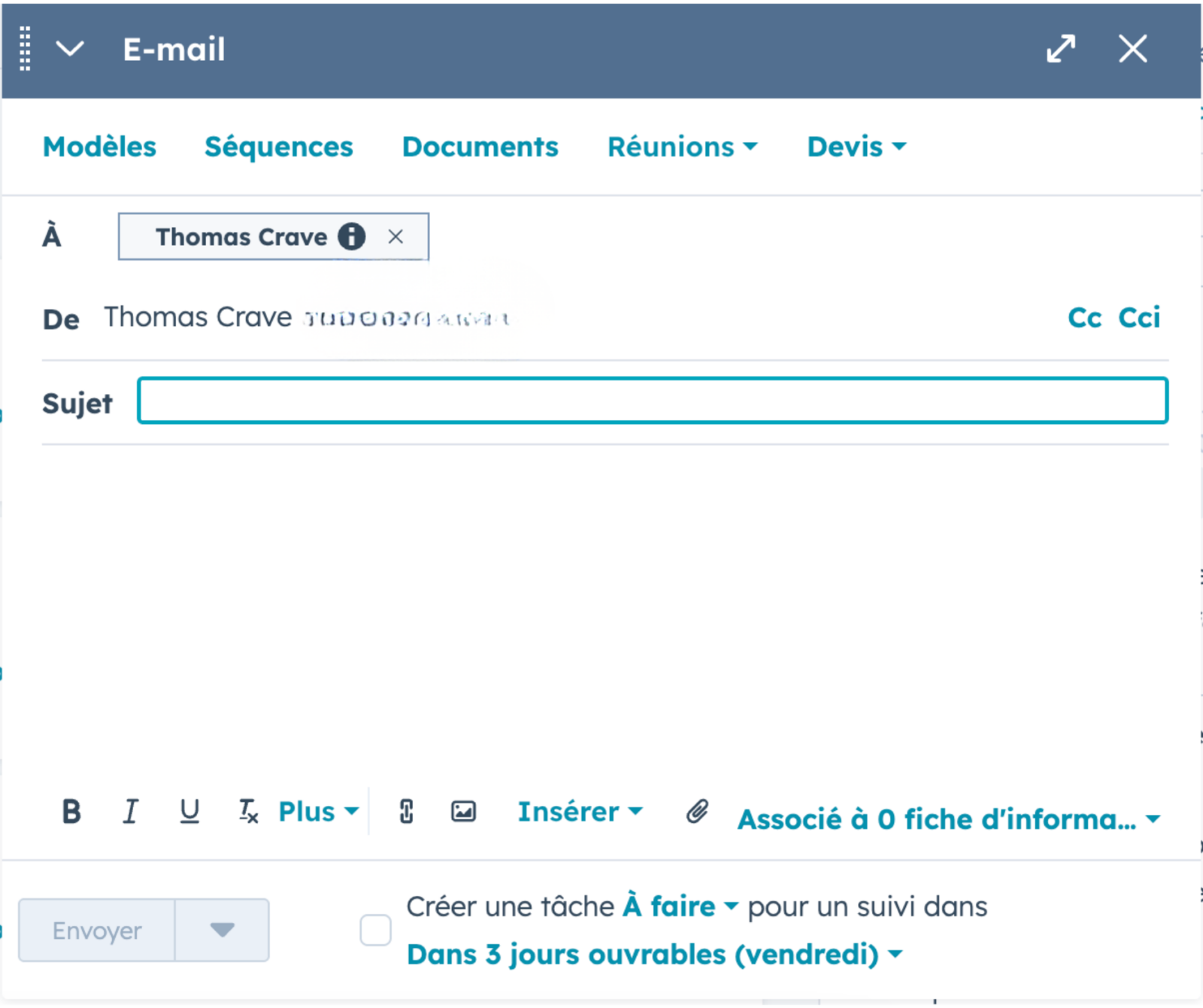The image size is (1203, 1008).
Task: Attach a file with paperclip icon
Action: [697, 812]
